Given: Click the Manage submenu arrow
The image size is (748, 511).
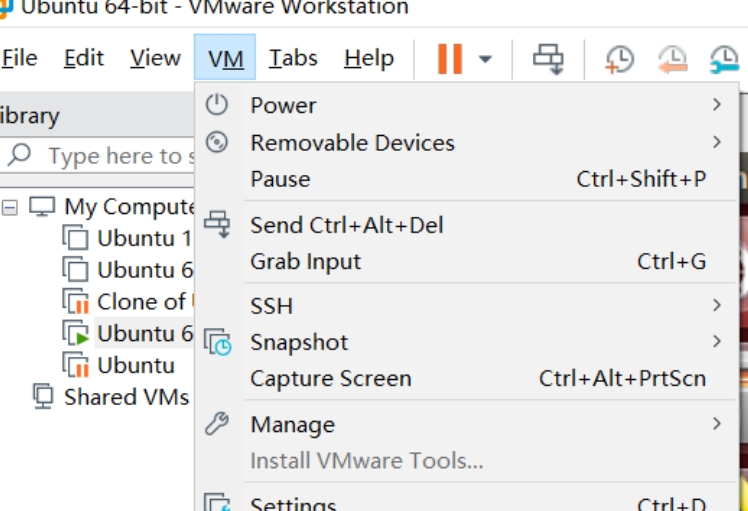Looking at the screenshot, I should tap(717, 424).
